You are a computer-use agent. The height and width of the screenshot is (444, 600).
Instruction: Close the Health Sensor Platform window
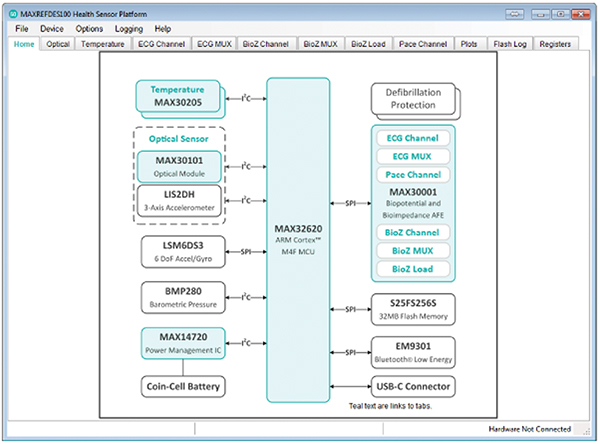coord(580,14)
